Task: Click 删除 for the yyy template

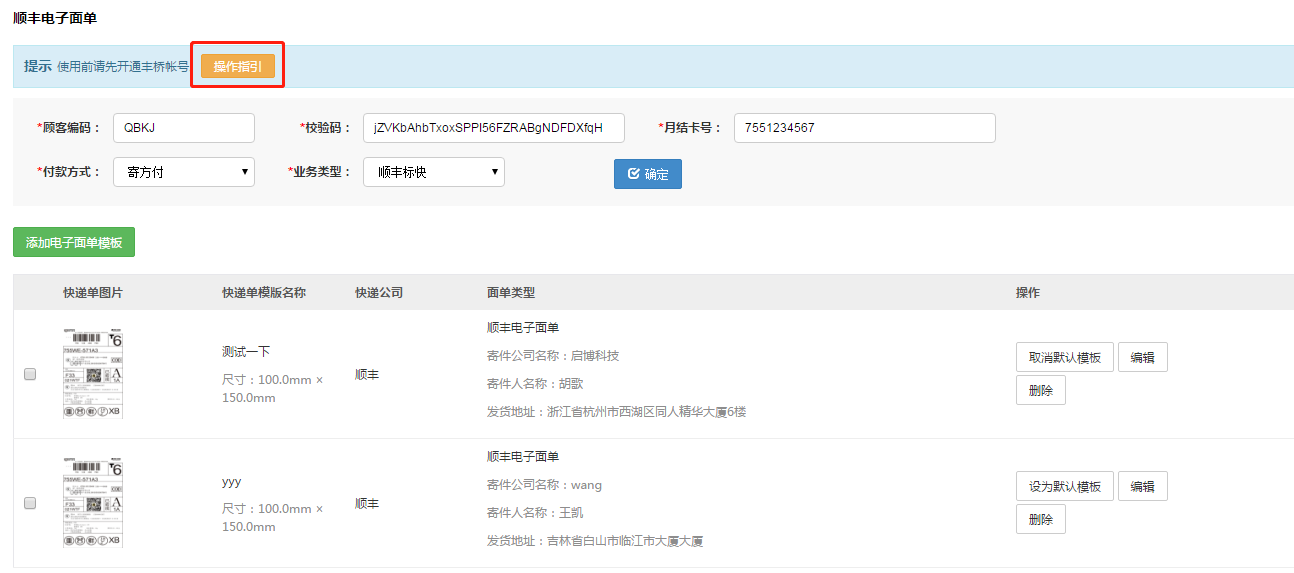Action: pos(1041,520)
